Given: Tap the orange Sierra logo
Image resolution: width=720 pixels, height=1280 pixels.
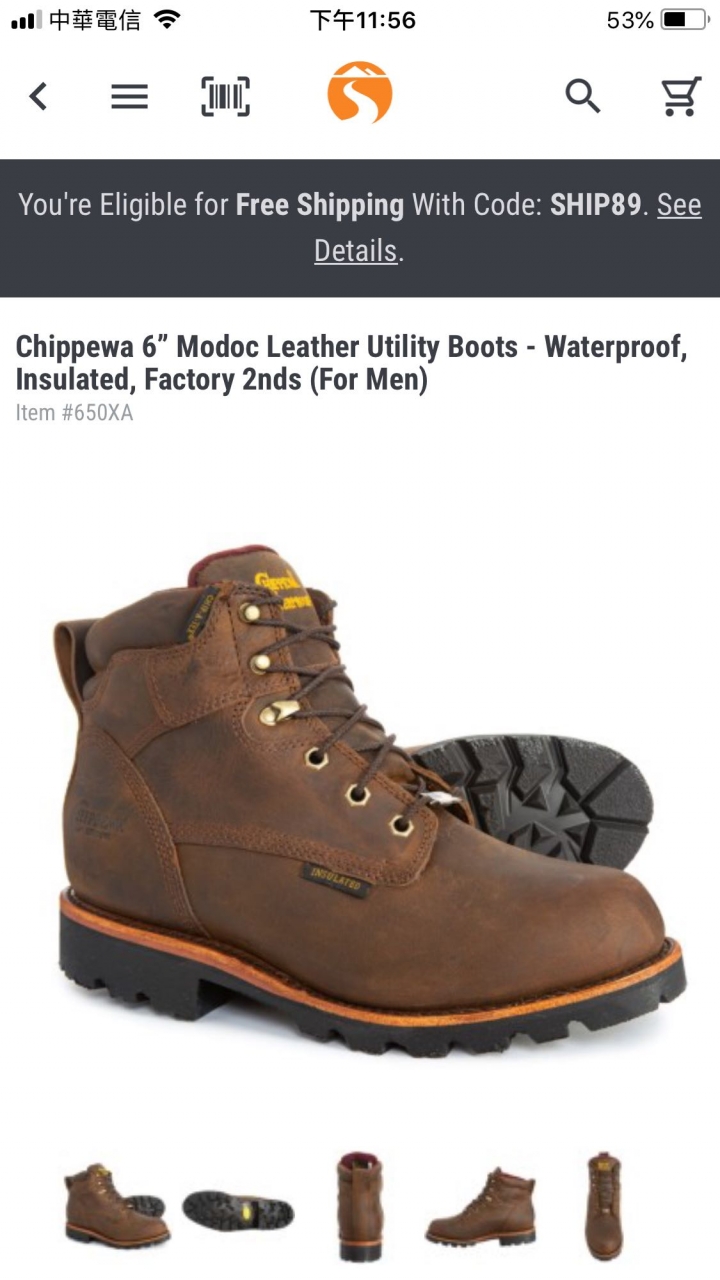Looking at the screenshot, I should 360,93.
